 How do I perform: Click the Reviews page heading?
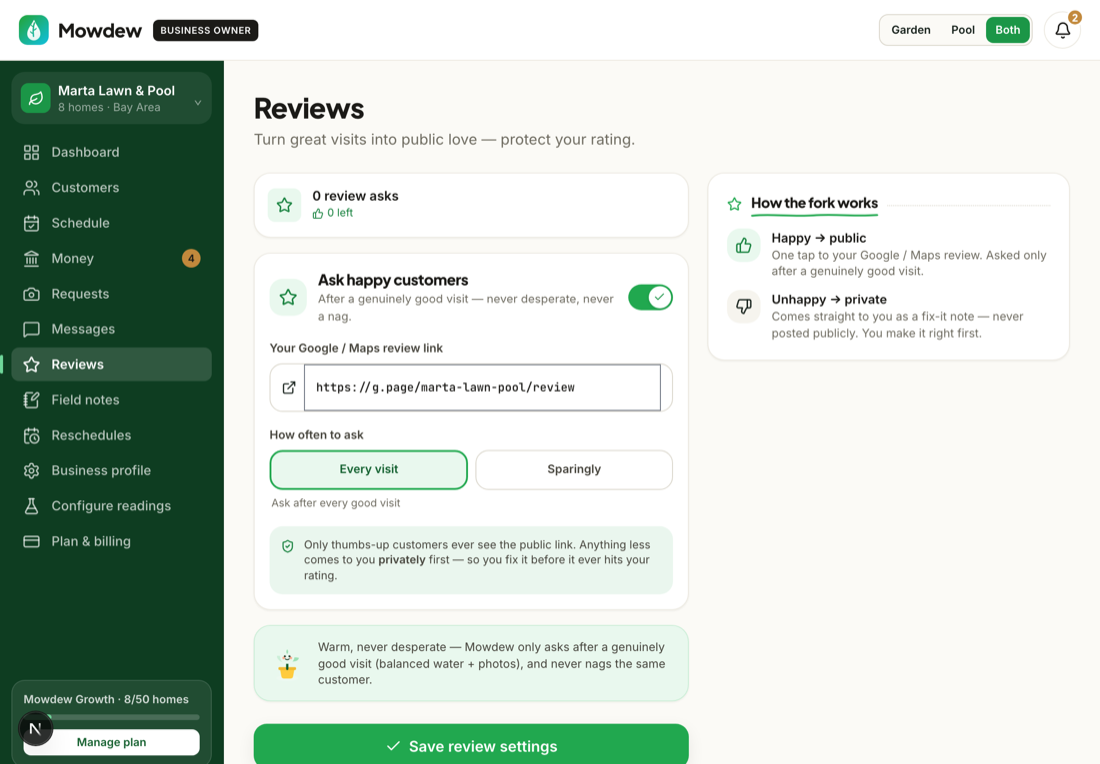pyautogui.click(x=309, y=109)
